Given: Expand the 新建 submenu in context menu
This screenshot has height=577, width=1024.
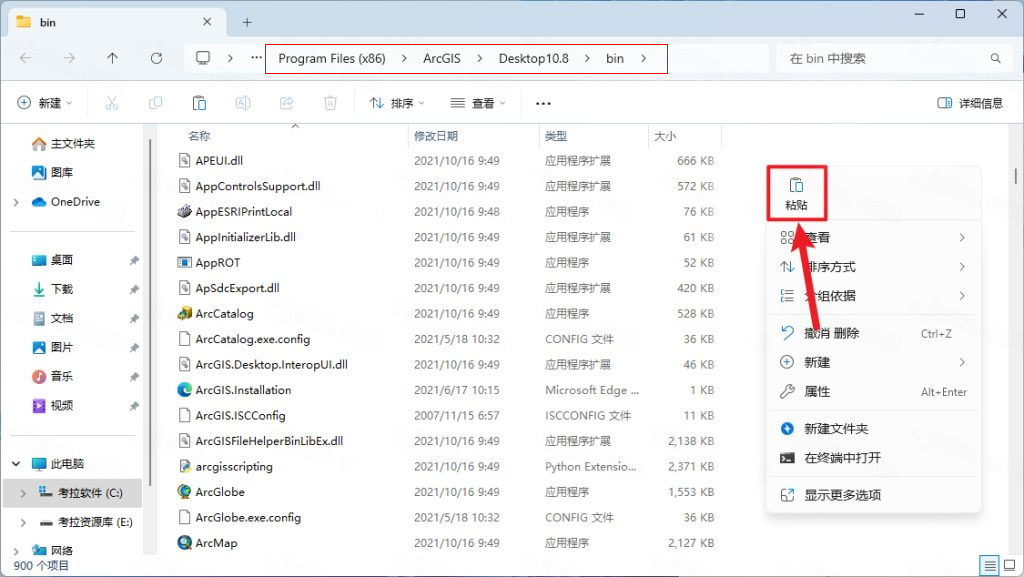Looking at the screenshot, I should (x=873, y=362).
